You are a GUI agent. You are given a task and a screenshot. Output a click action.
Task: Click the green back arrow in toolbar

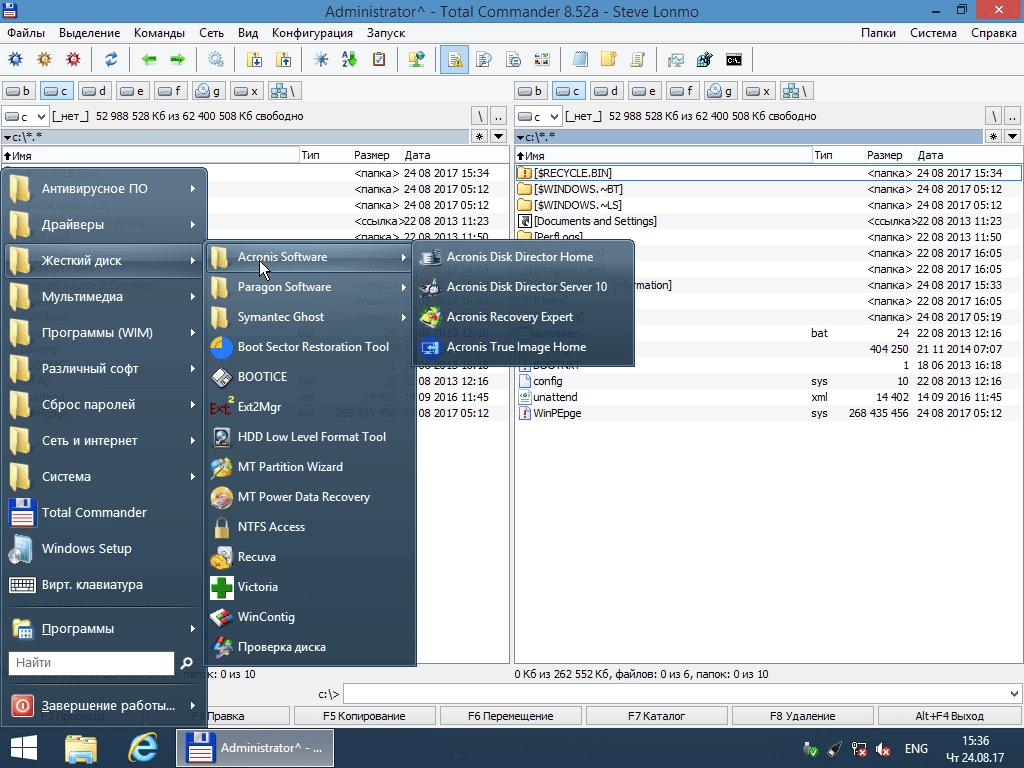(x=149, y=60)
